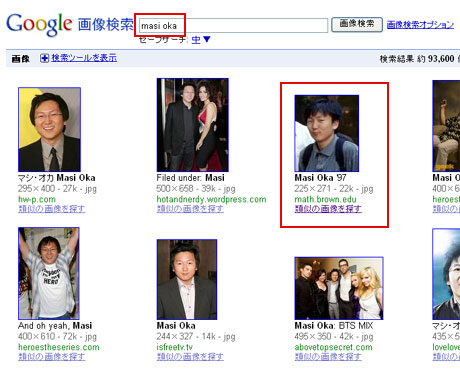
Task: Open the マシ・オカ Masi Oka portrait thumbnail
Action: [49, 130]
